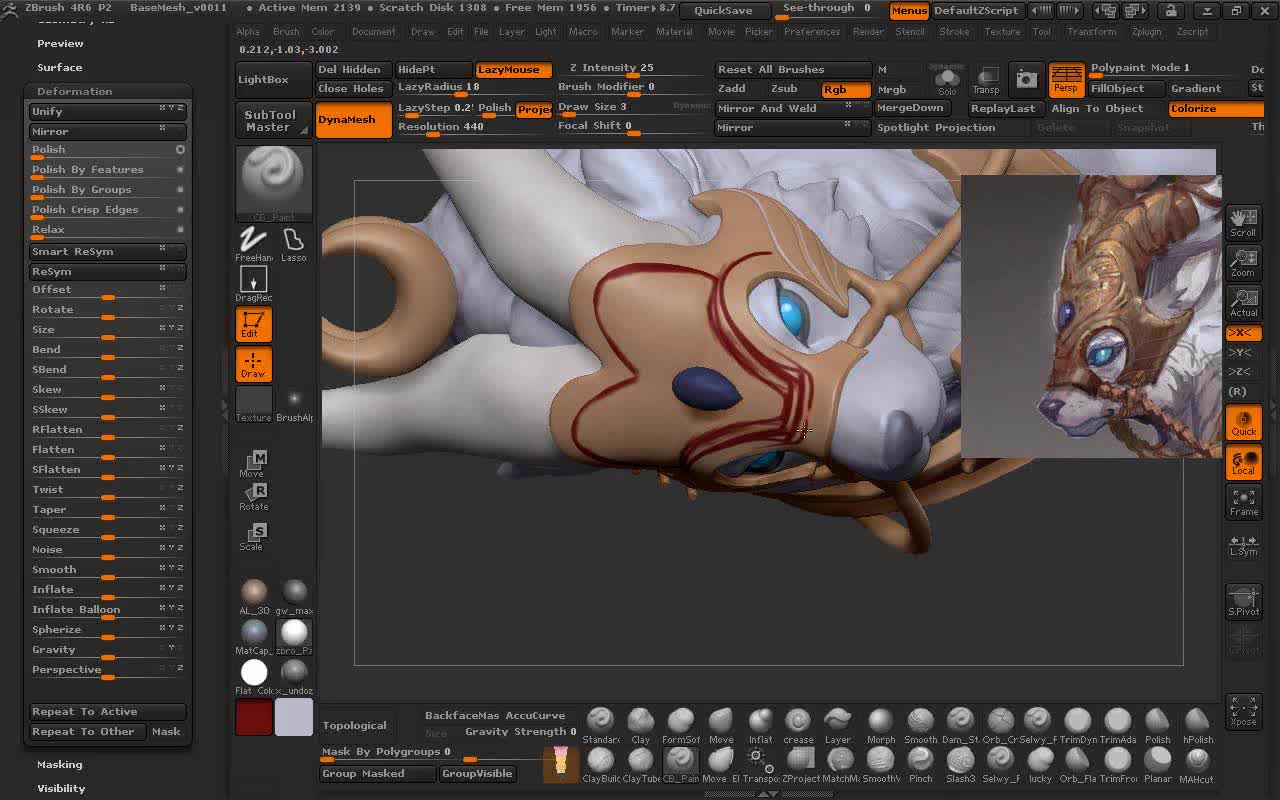
Task: Select the Clay brush
Action: tap(641, 725)
